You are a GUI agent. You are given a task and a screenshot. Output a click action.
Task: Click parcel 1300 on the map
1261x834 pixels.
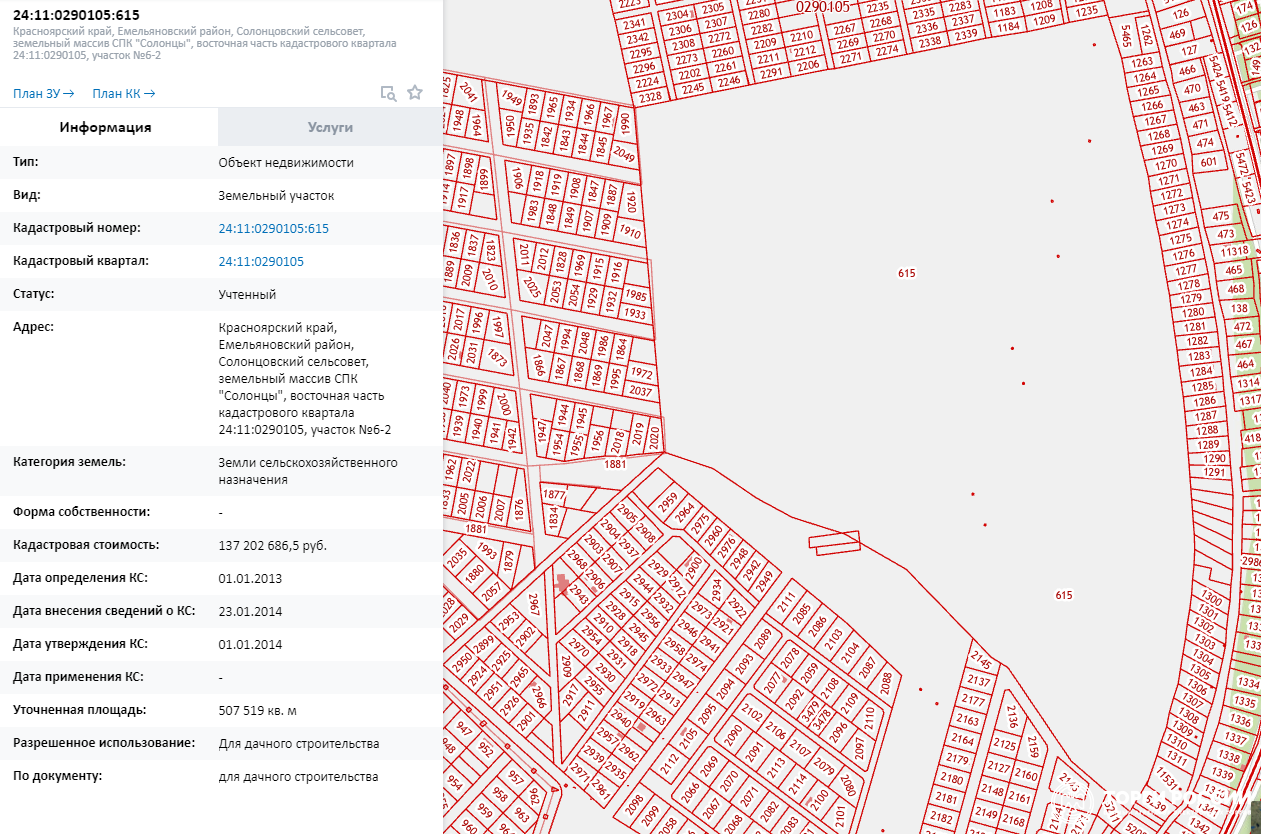pyautogui.click(x=1208, y=598)
